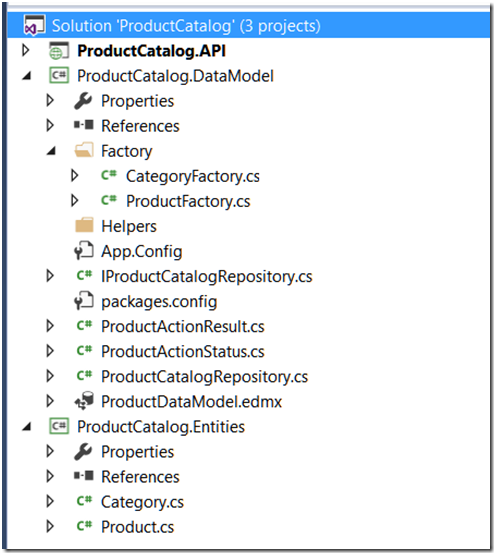Click the ProductCatalog.API web project icon
This screenshot has width=496, height=555.
pos(58,50)
